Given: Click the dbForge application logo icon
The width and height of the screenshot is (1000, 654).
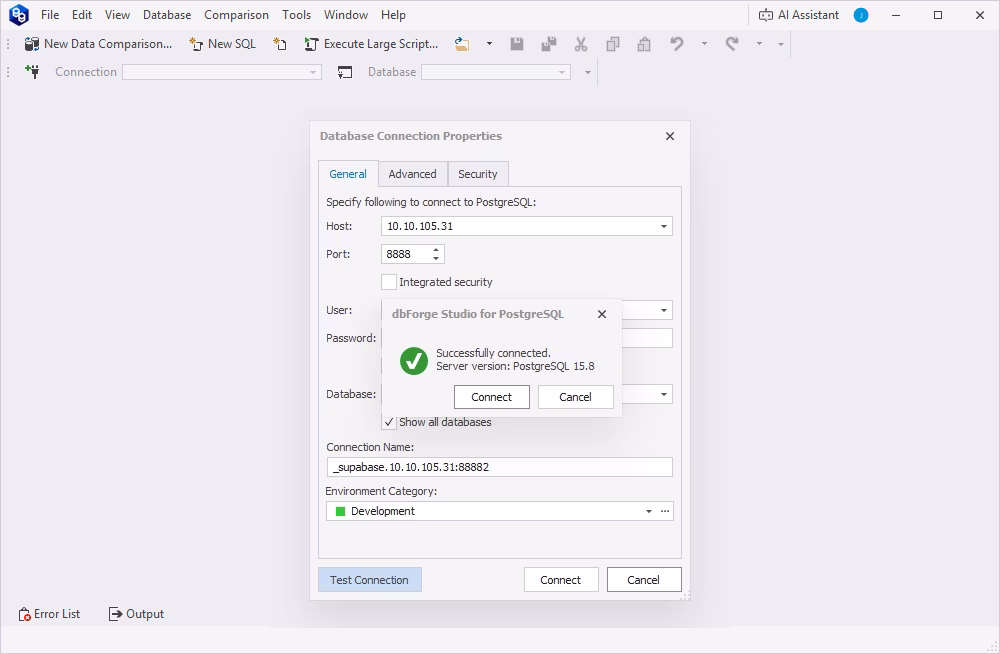Looking at the screenshot, I should click(18, 15).
